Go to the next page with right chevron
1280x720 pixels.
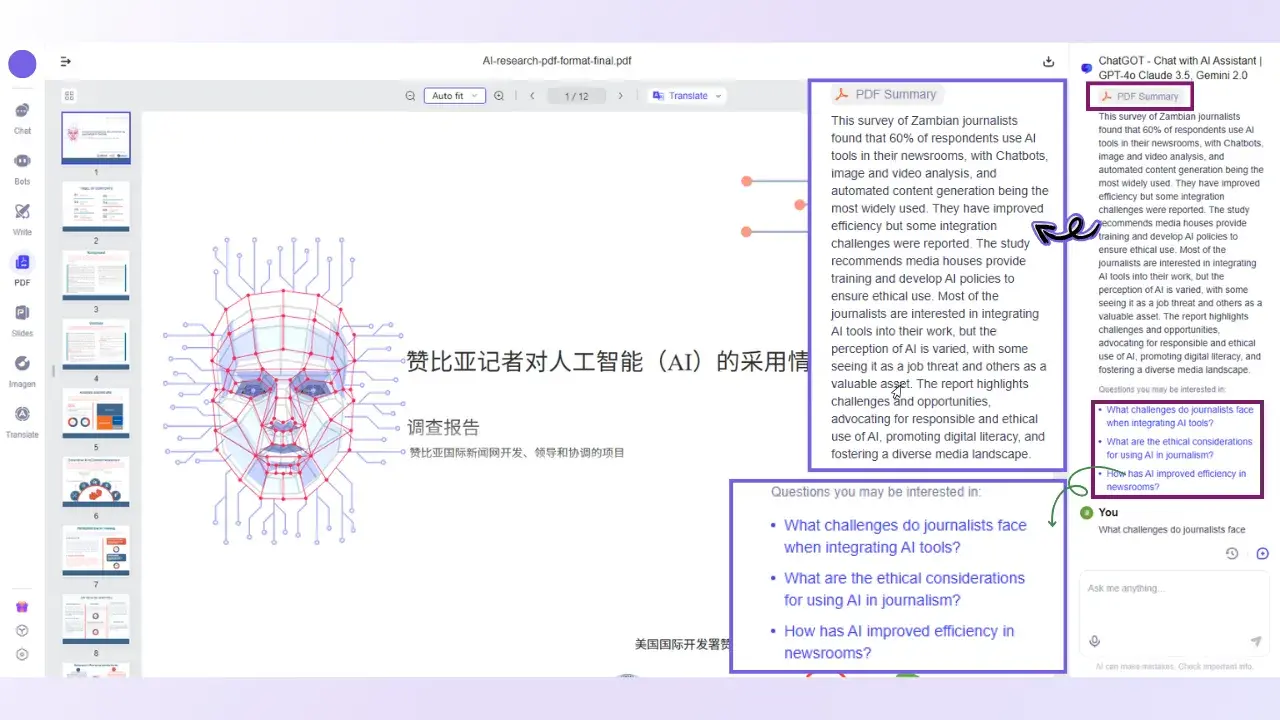(x=620, y=96)
